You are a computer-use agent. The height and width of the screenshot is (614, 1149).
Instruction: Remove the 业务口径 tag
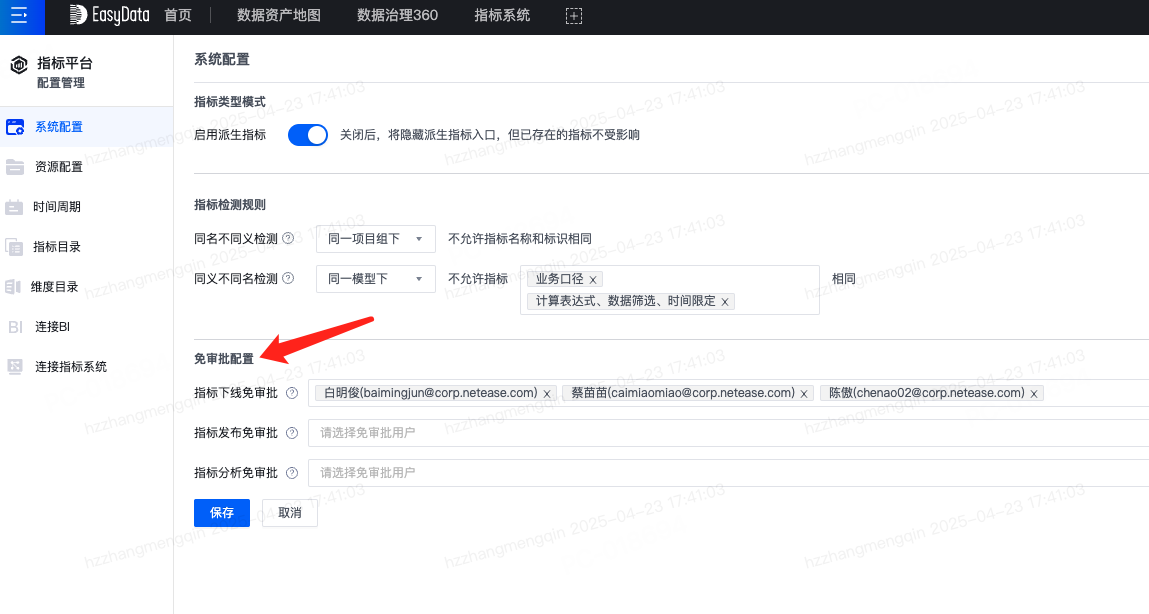point(593,279)
